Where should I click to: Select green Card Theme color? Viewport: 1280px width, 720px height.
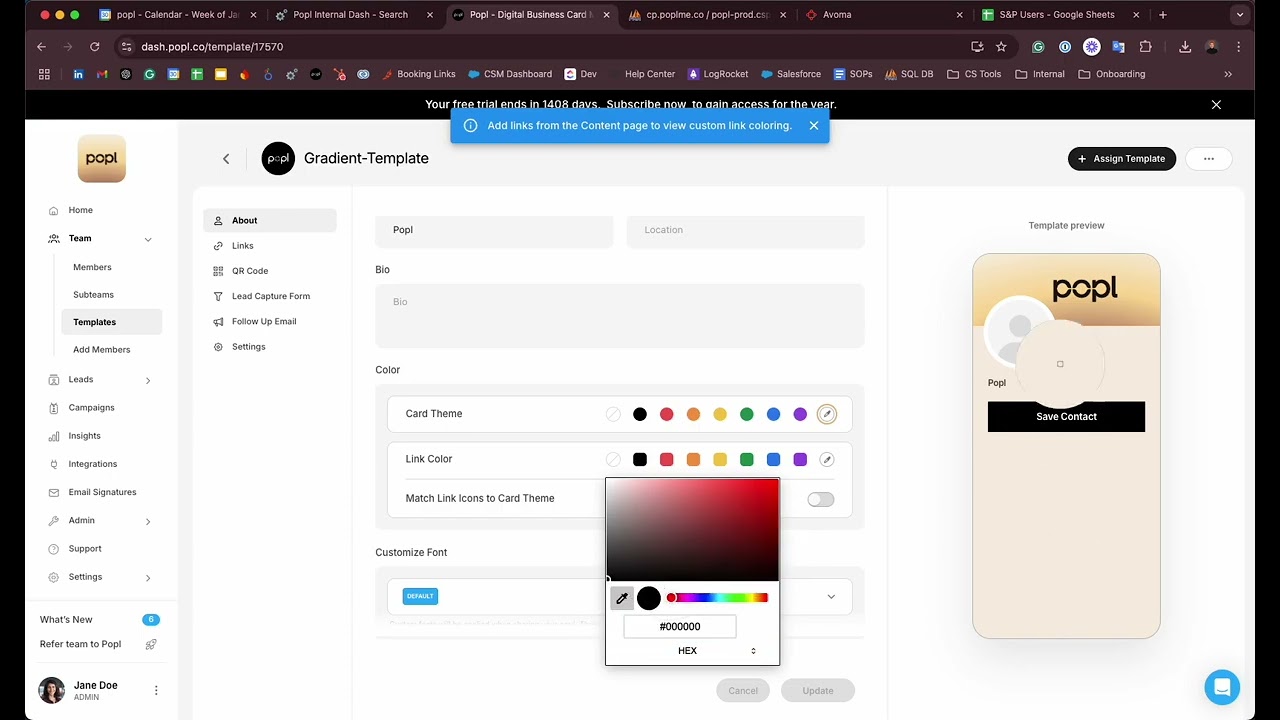(747, 414)
